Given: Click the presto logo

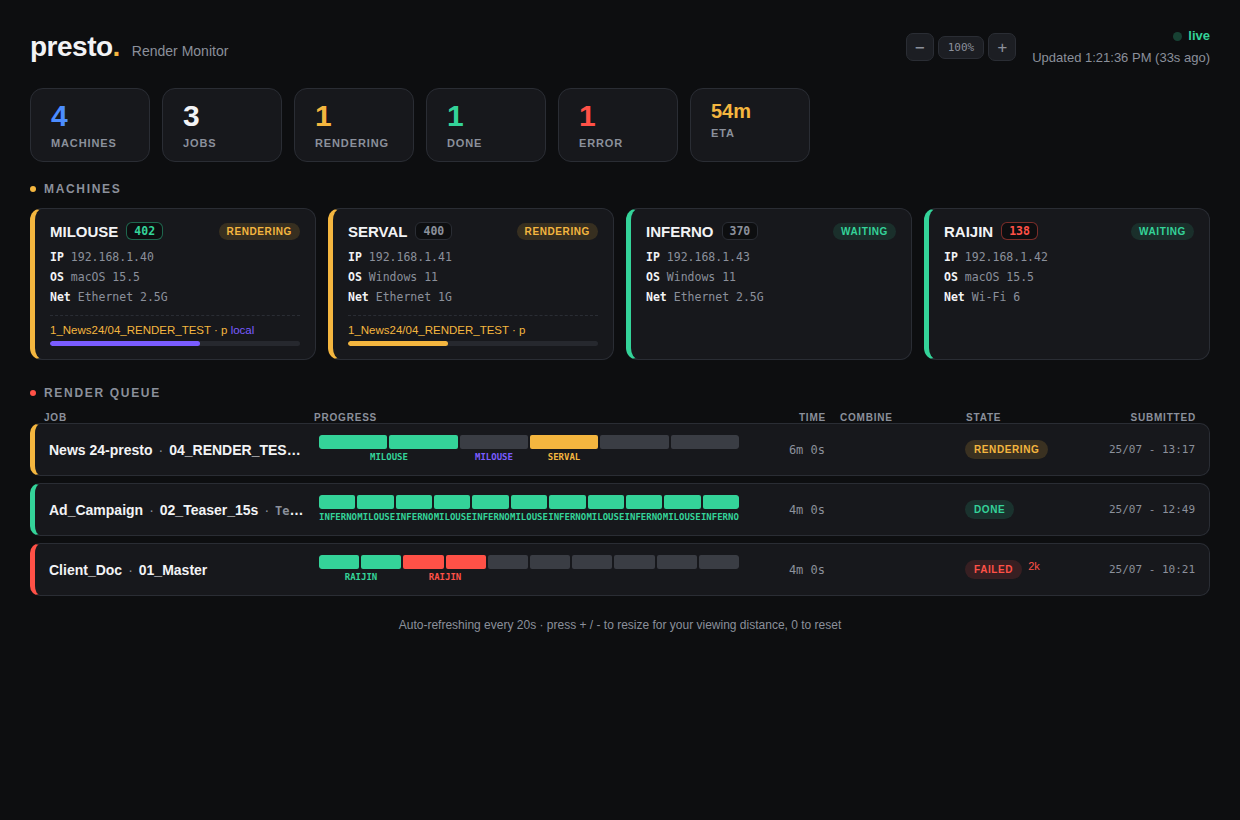Looking at the screenshot, I should [75, 47].
